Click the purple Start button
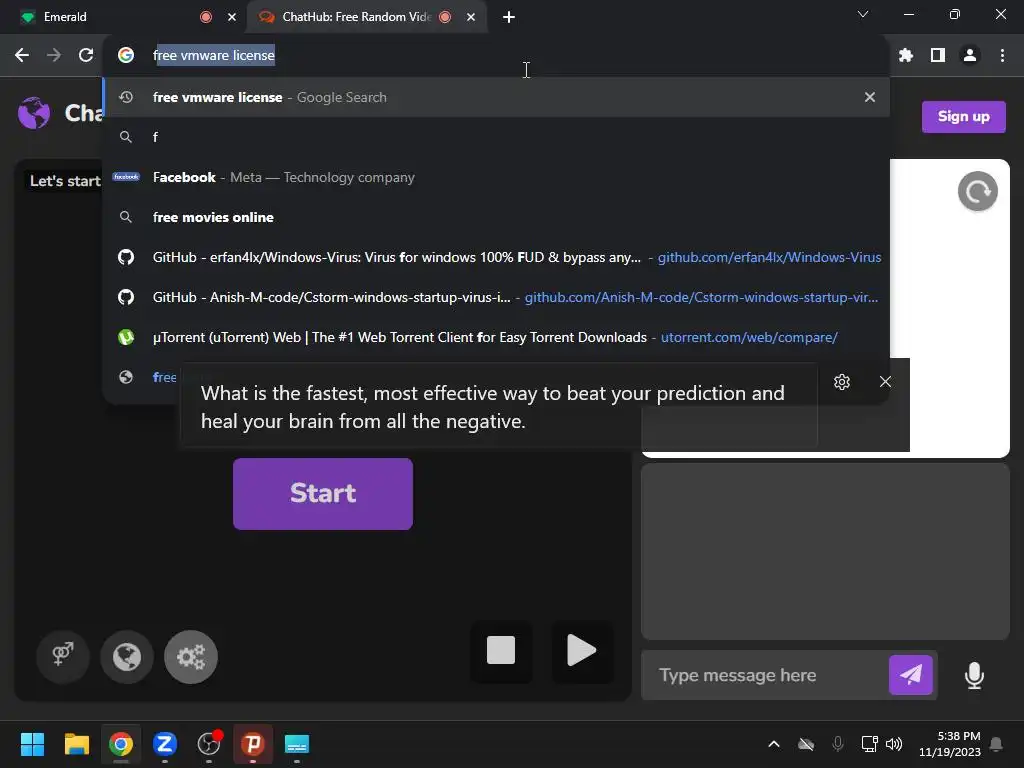The image size is (1024, 768). [323, 494]
